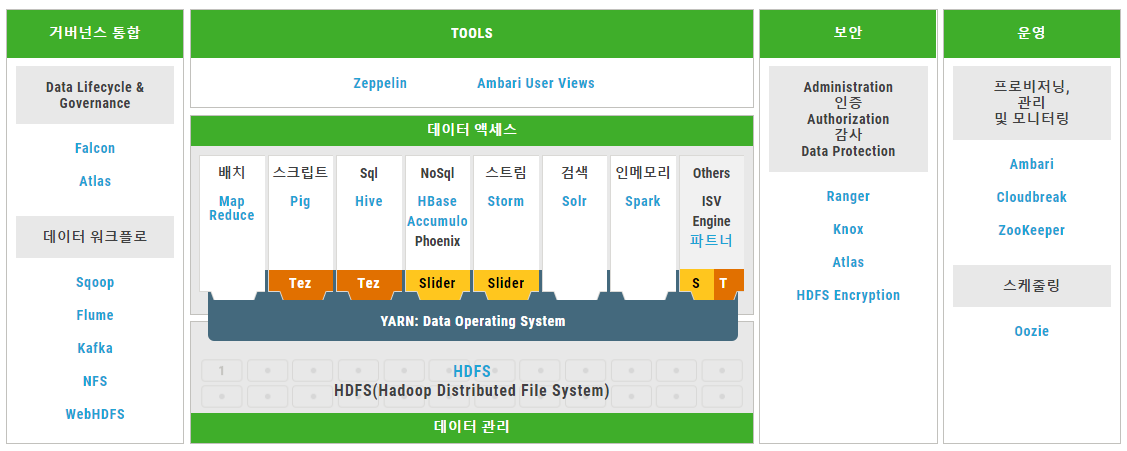Open the Cloudbreak link
Viewport: 1127px width, 451px height.
click(x=1032, y=197)
